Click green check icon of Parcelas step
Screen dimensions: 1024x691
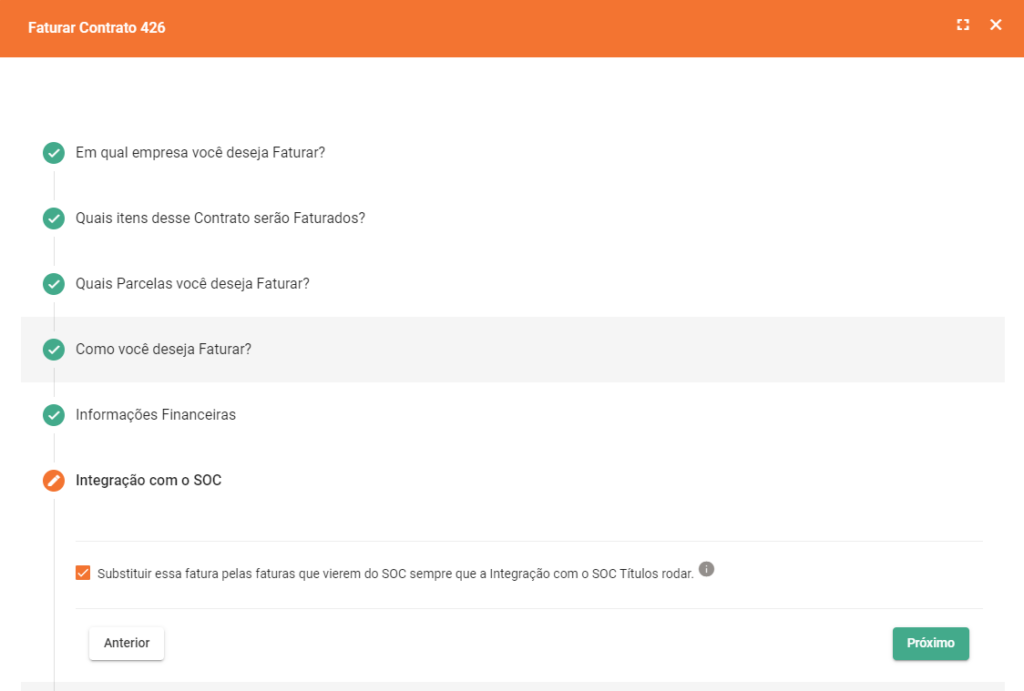pos(54,284)
